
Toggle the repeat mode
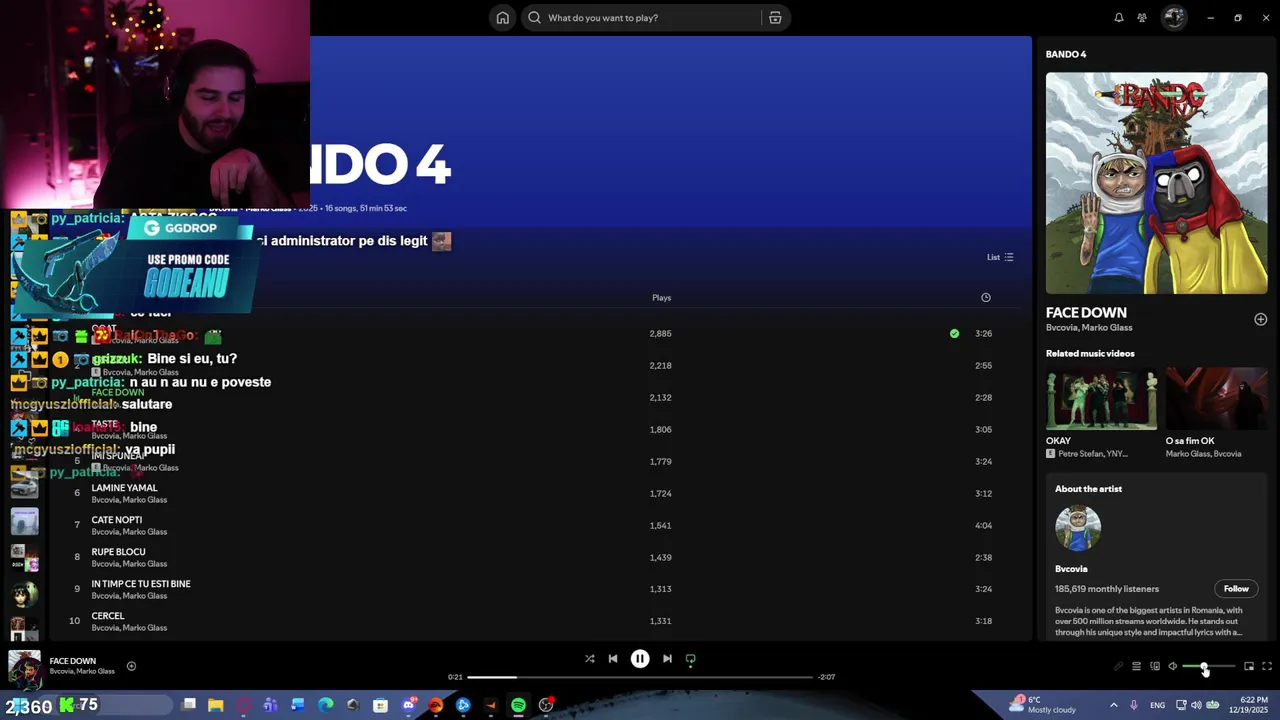(690, 659)
